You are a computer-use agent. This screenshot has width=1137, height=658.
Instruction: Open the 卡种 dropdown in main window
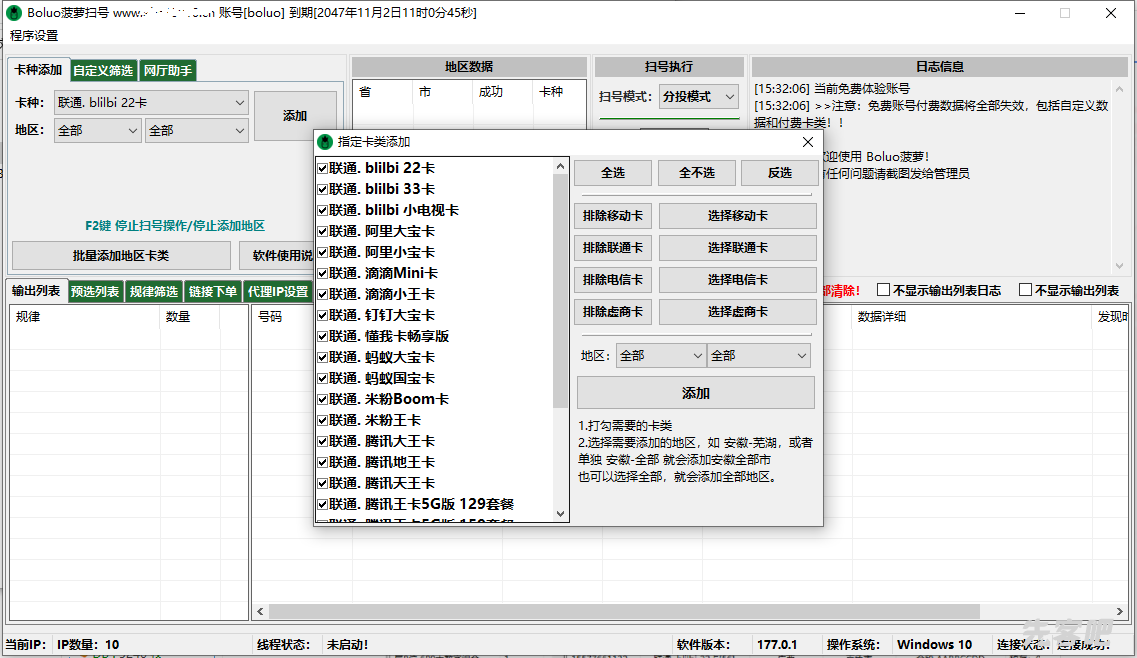click(239, 102)
